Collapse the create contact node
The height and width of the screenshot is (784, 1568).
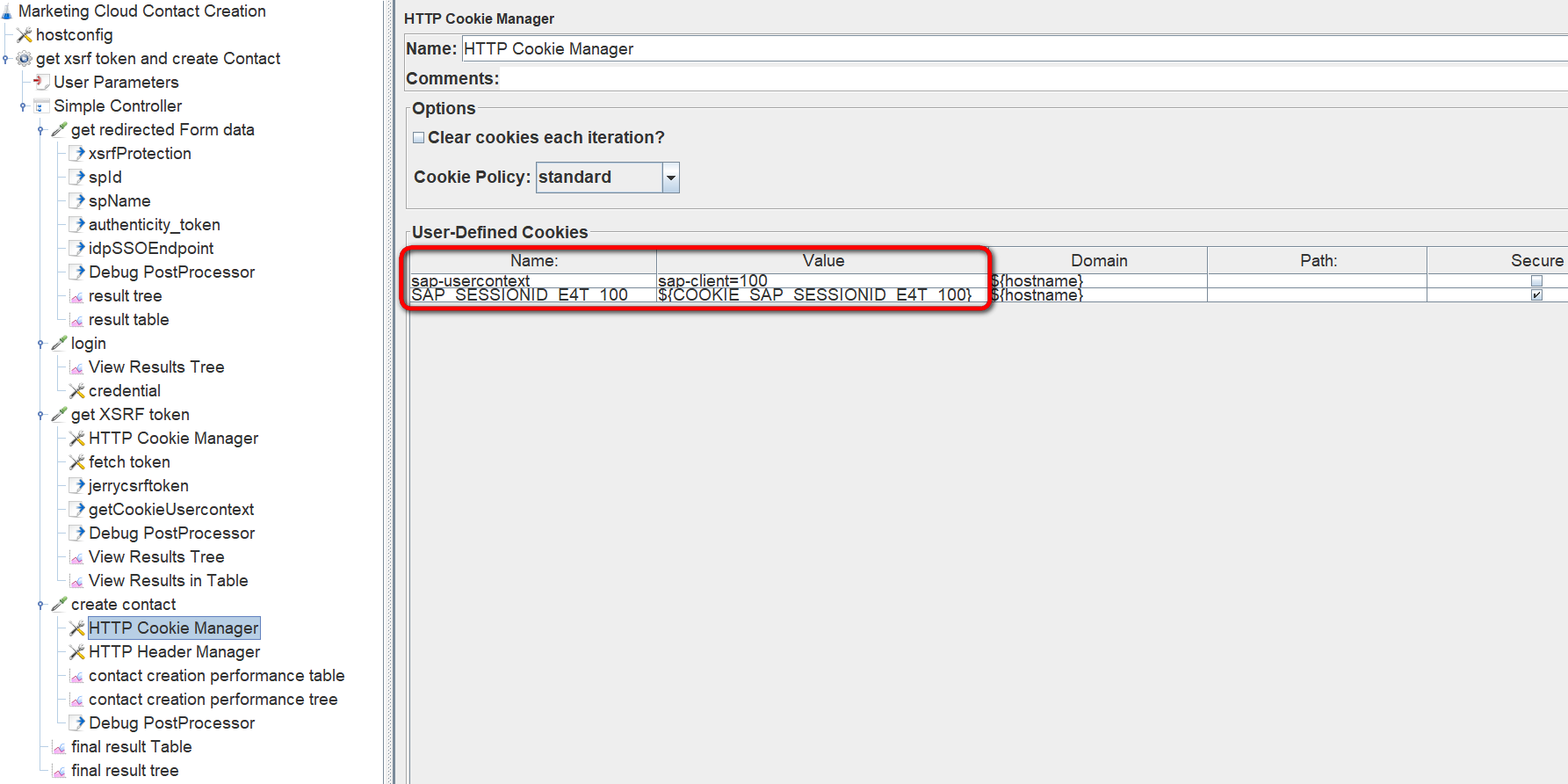coord(40,606)
